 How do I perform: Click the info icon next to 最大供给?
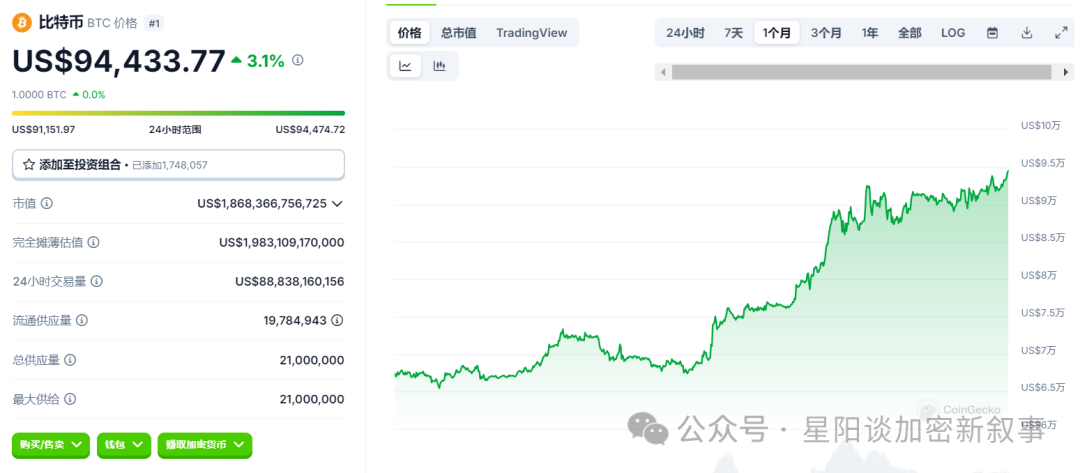tap(70, 399)
